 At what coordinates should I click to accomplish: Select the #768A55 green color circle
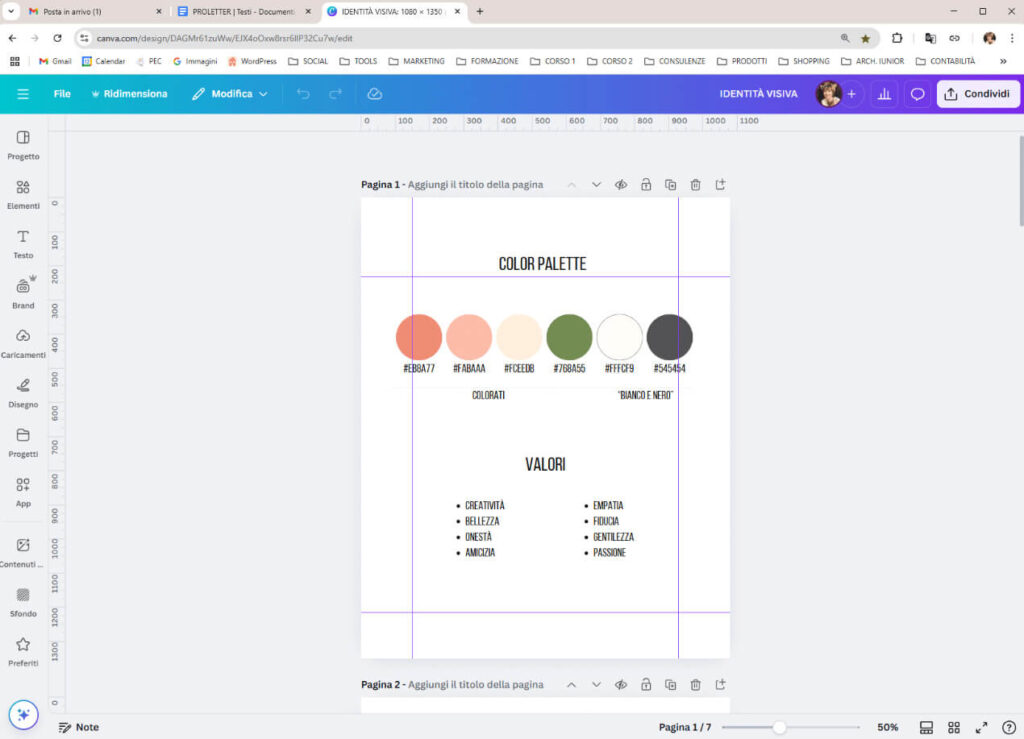click(569, 337)
